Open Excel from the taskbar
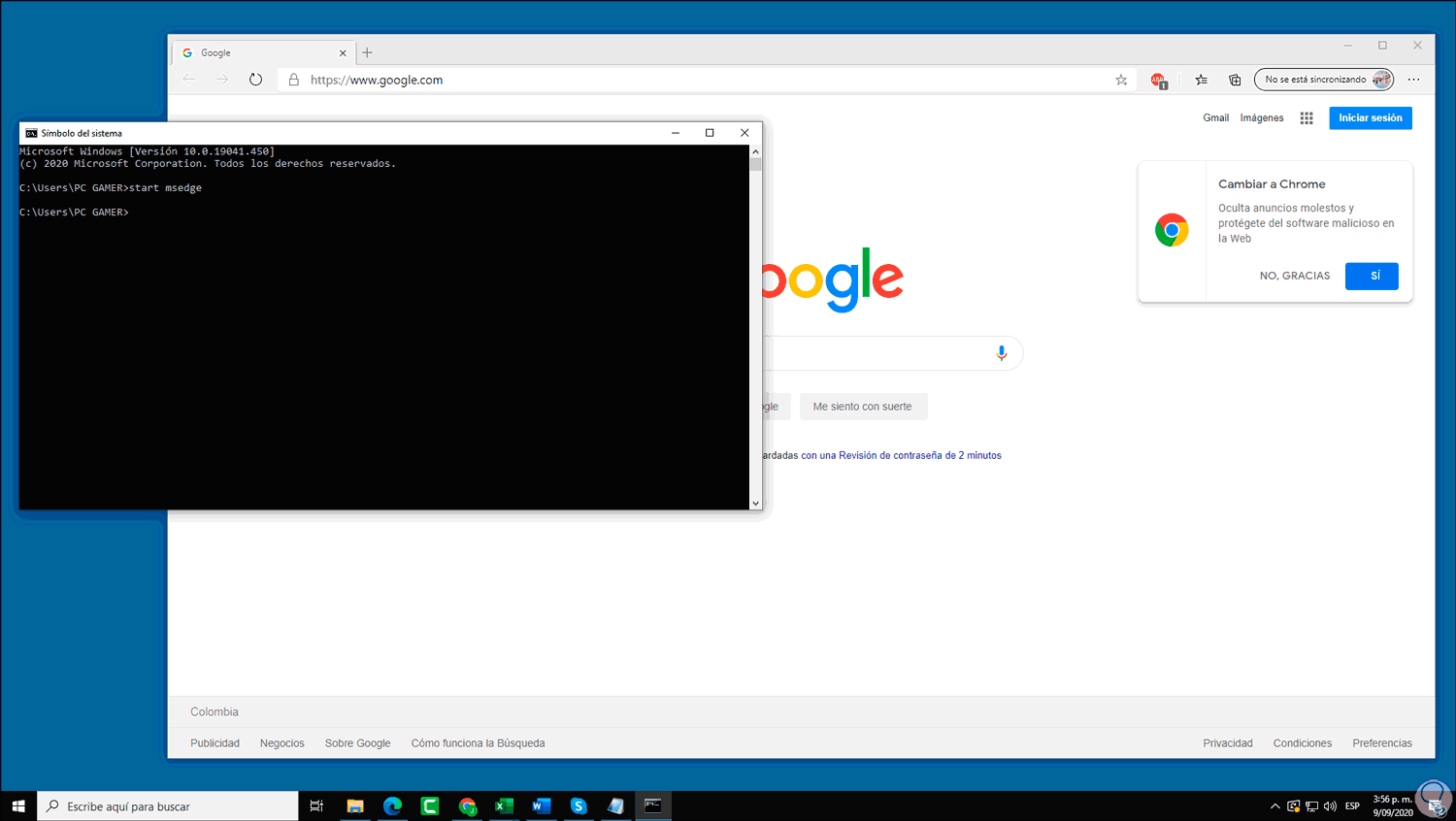 coord(505,806)
